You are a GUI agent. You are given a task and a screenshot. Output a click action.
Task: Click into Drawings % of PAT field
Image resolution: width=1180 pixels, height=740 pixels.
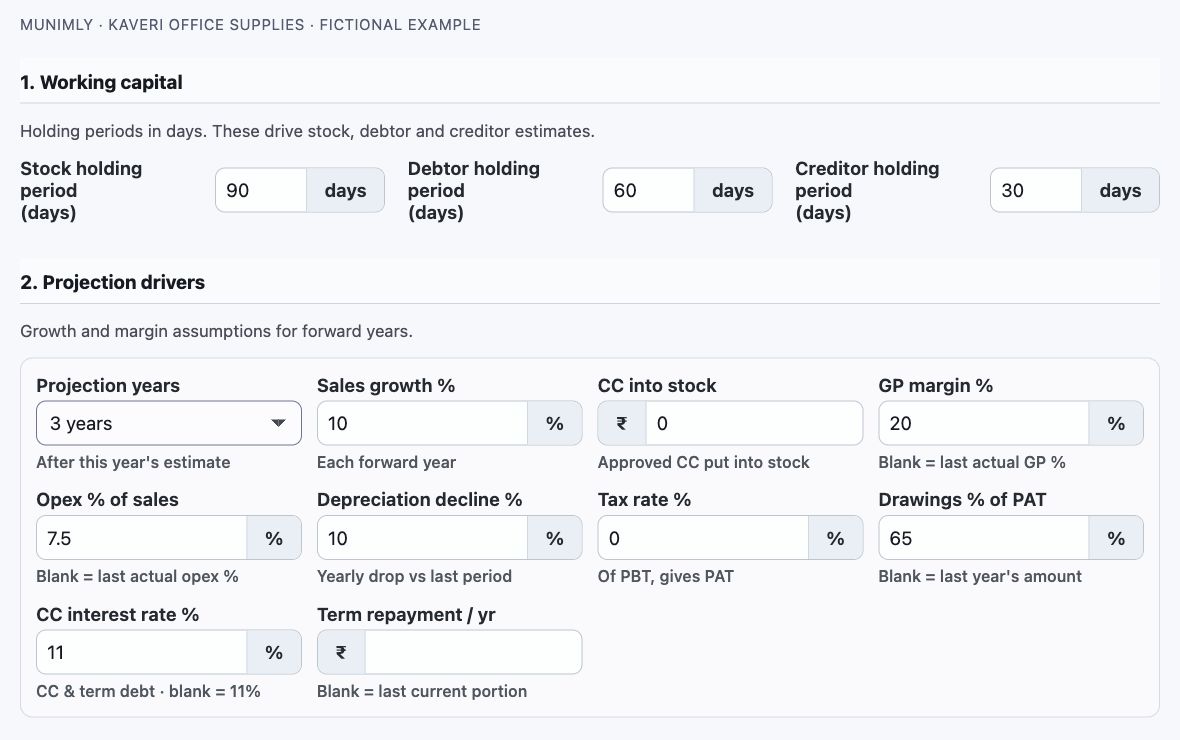(984, 538)
